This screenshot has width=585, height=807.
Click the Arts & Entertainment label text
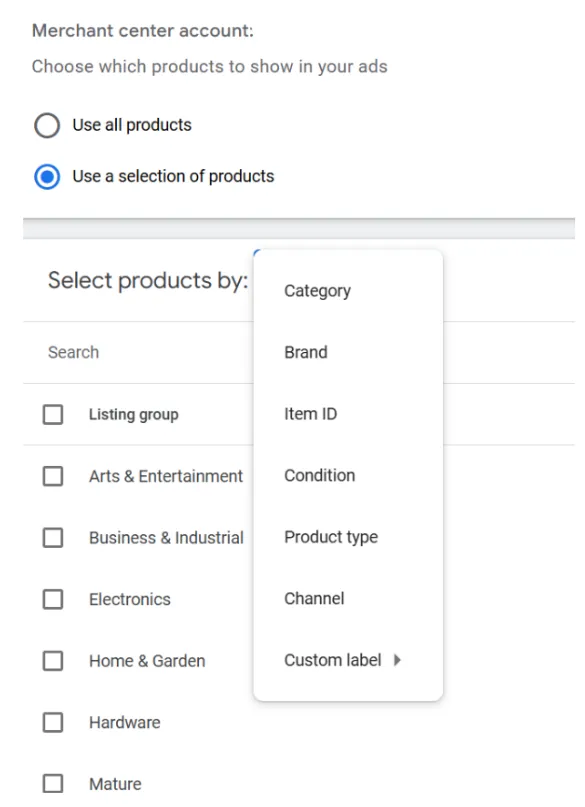166,476
